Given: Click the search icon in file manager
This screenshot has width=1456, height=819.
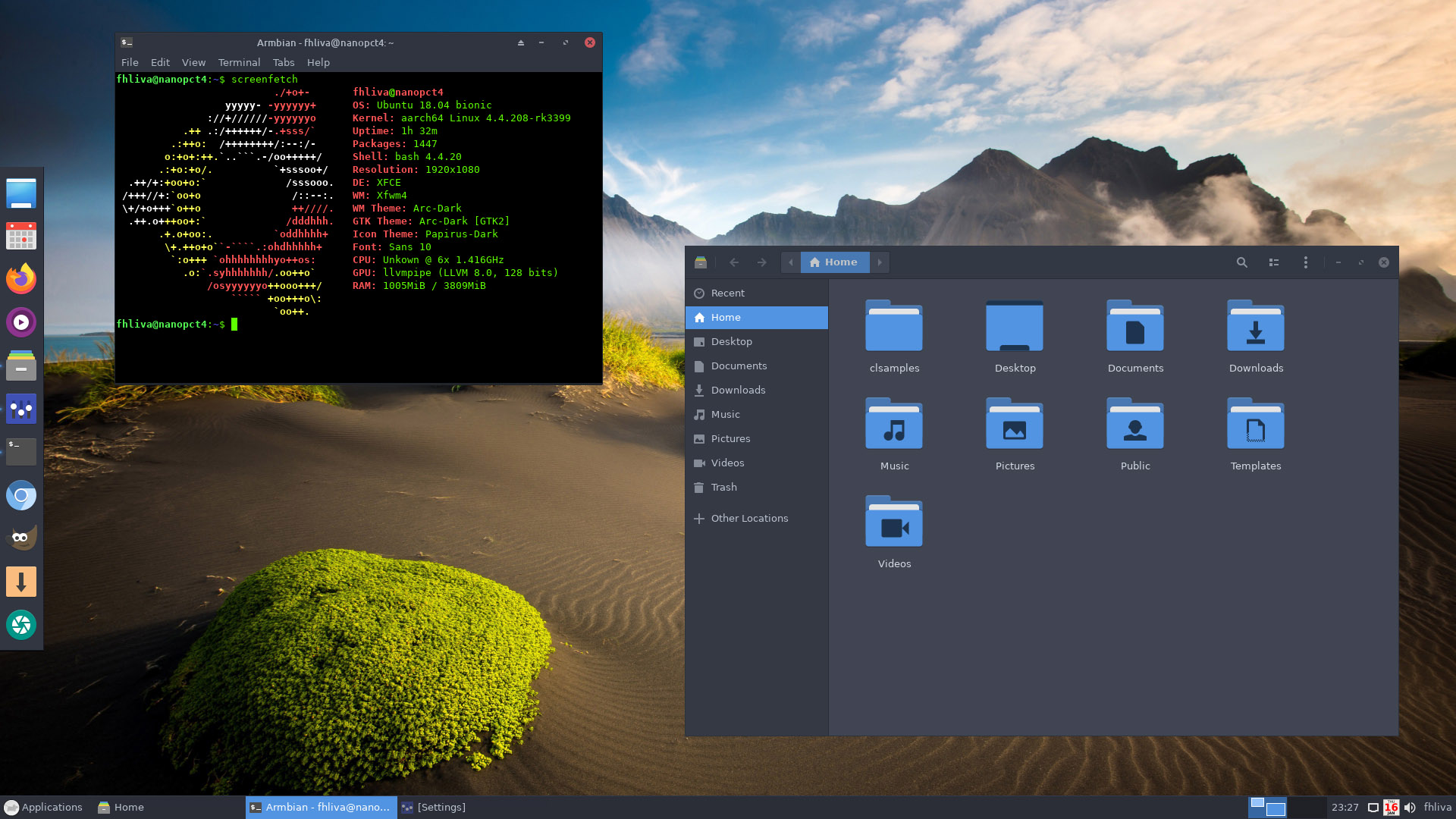Looking at the screenshot, I should pos(1241,262).
